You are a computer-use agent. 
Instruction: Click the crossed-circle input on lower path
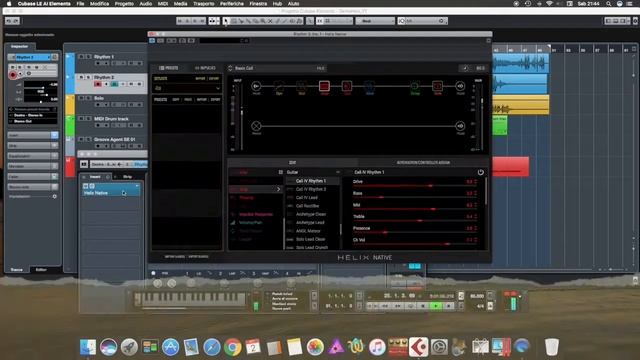(x=256, y=126)
